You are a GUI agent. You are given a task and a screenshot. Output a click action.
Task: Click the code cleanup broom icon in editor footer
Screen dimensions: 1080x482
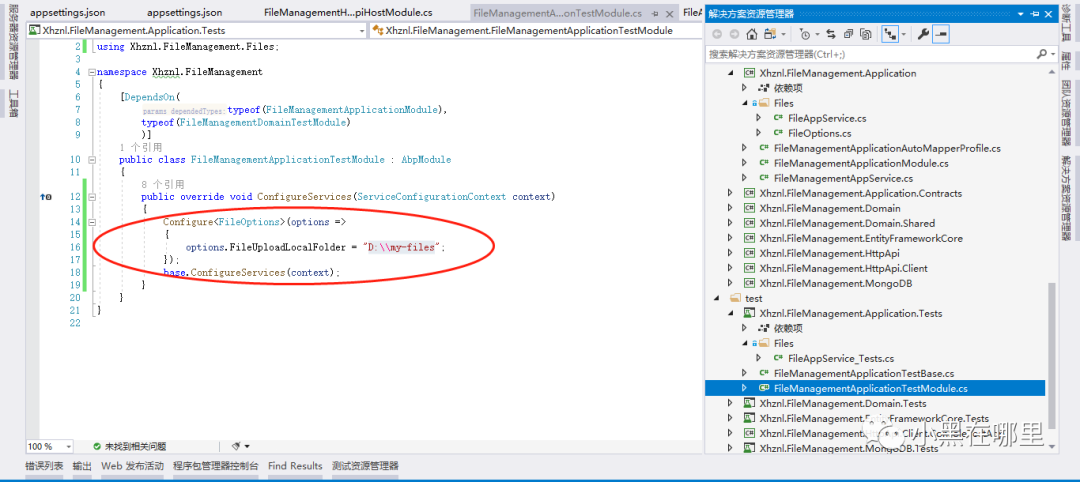236,446
